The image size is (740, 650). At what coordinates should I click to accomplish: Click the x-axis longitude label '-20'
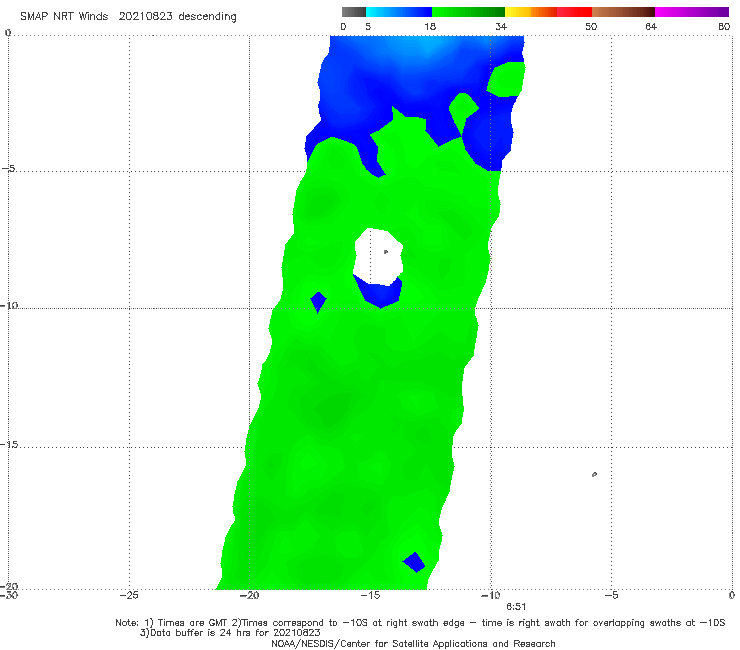point(249,595)
